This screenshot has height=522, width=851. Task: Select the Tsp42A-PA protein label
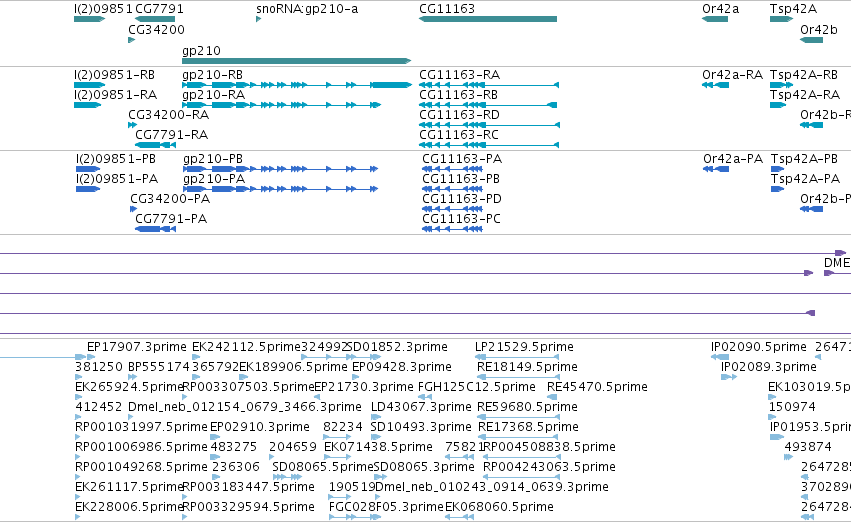pyautogui.click(x=805, y=179)
